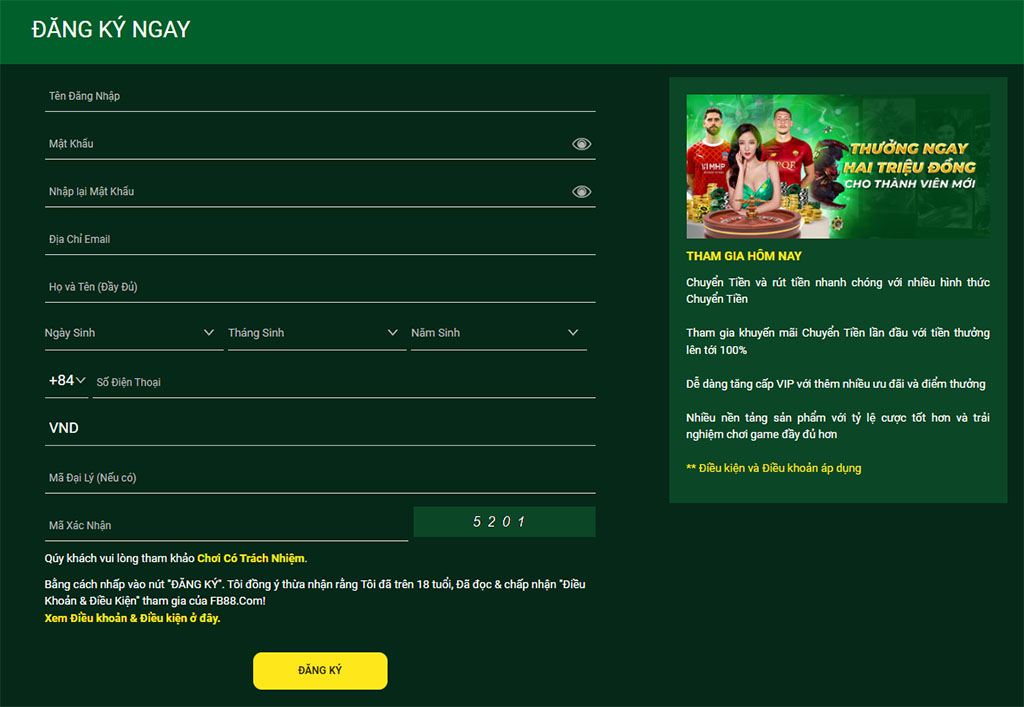Expand the Tháng Sinh dropdown
The width and height of the screenshot is (1024, 707).
point(314,333)
